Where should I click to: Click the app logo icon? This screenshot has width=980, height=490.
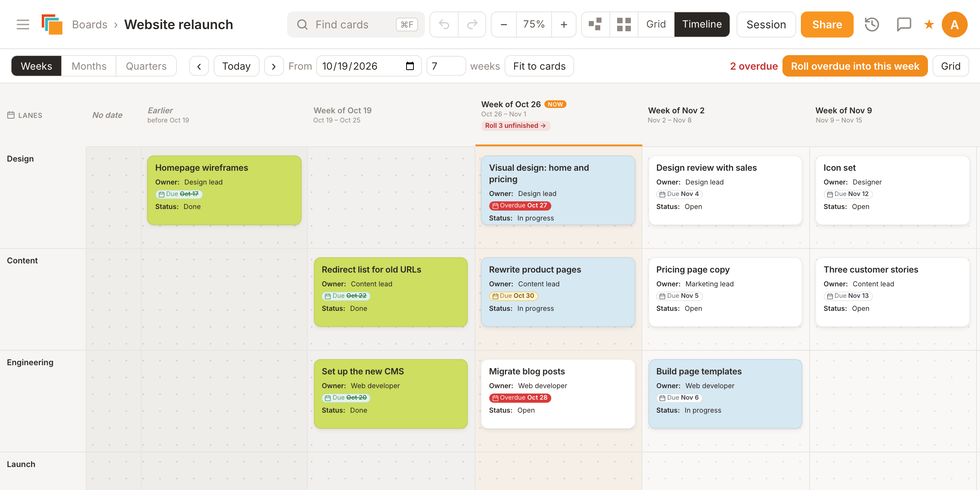52,24
